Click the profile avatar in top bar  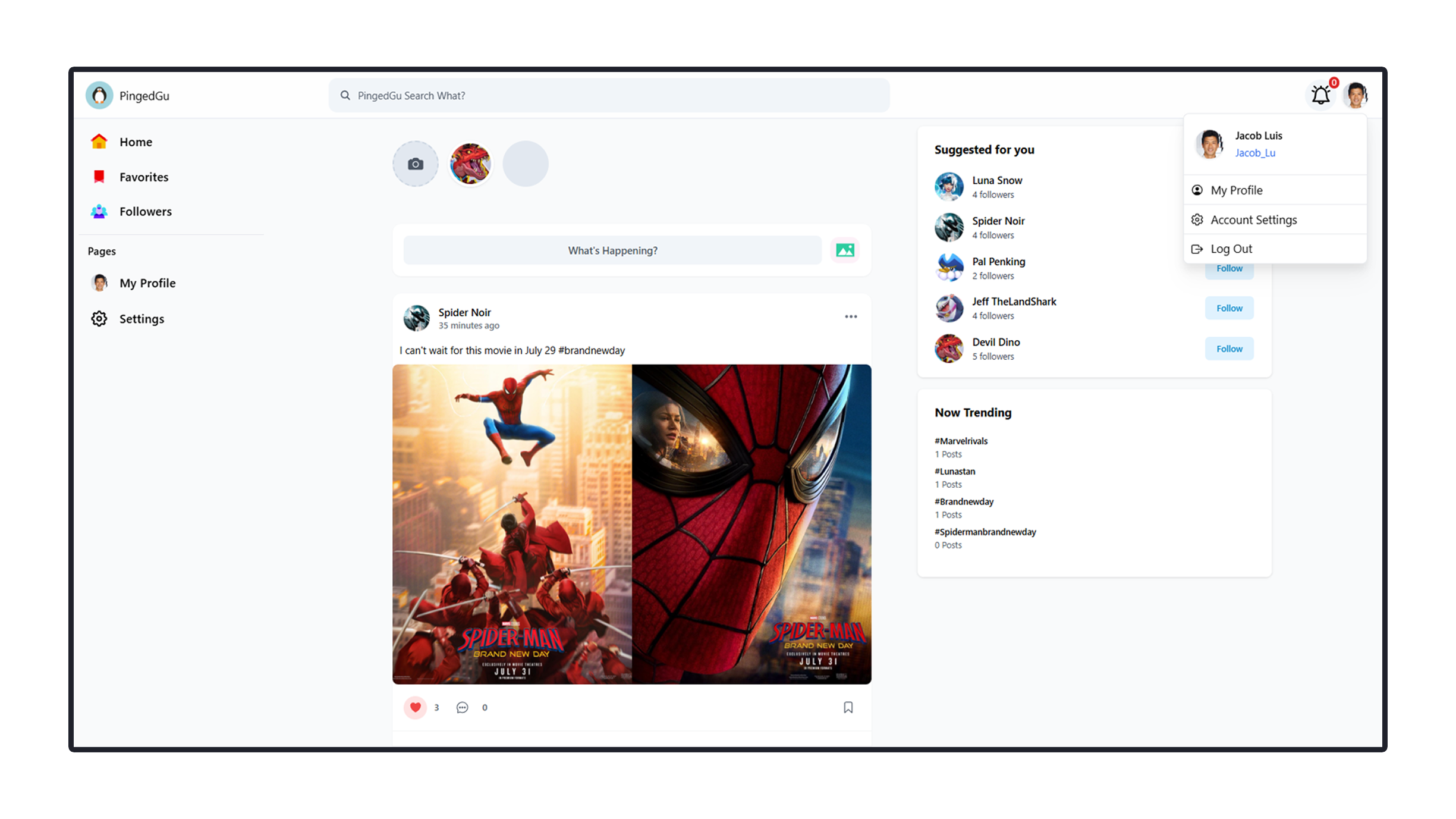[1356, 95]
